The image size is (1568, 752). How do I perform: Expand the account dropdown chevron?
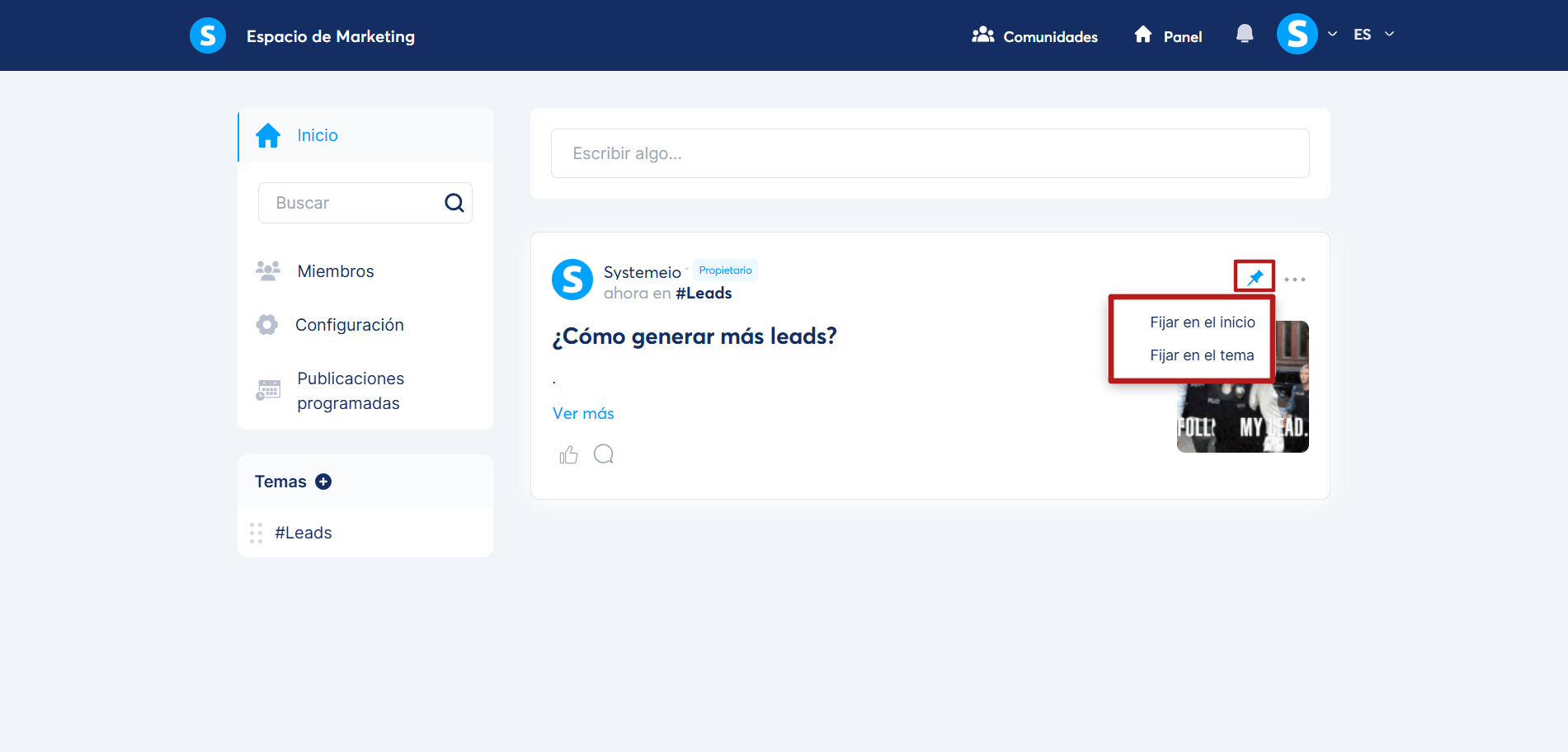click(x=1332, y=34)
